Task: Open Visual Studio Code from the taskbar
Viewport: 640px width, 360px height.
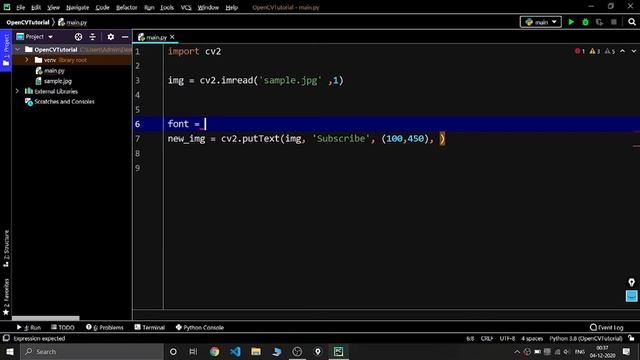Action: (x=235, y=351)
